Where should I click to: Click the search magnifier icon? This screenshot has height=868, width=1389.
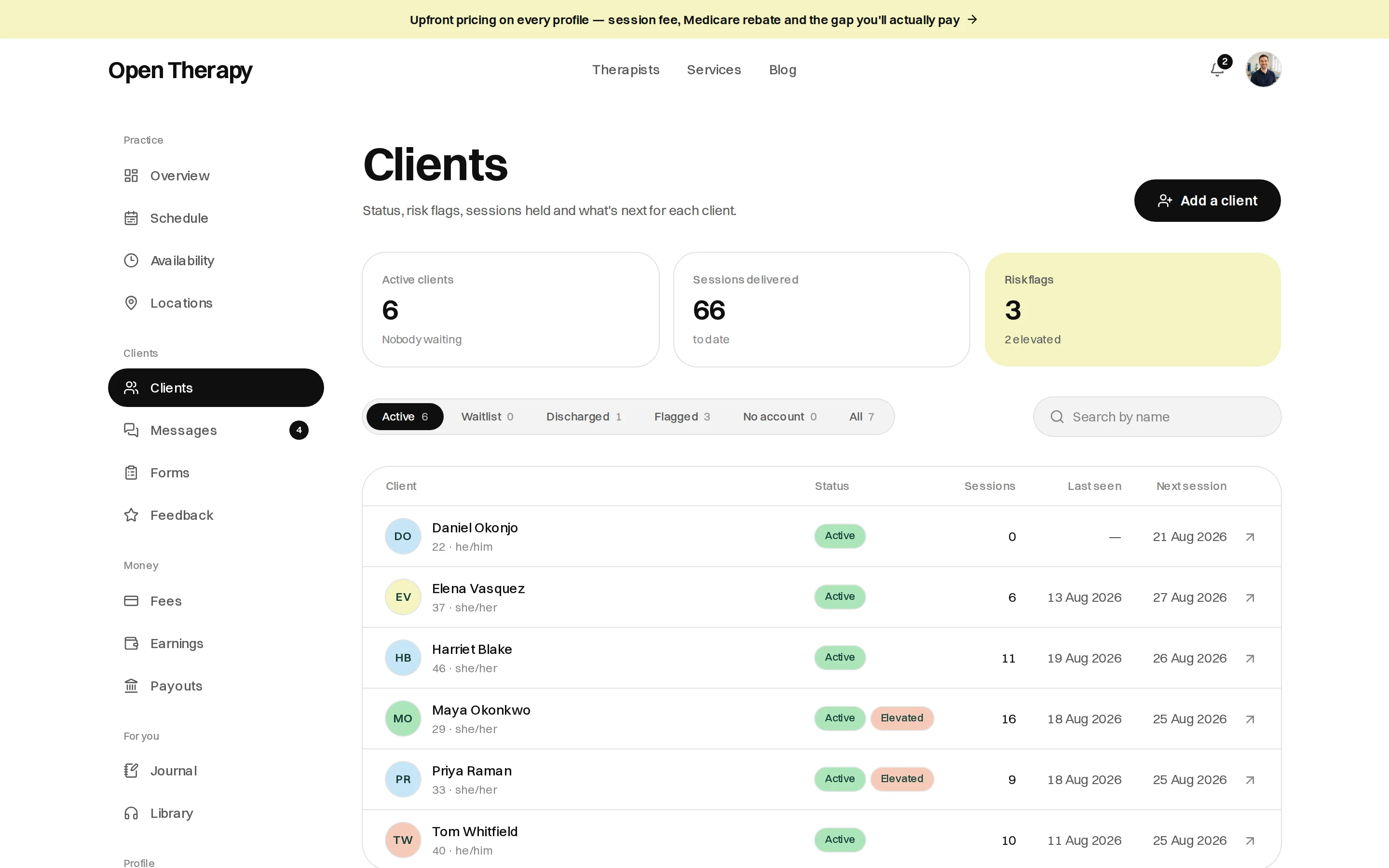(1057, 417)
